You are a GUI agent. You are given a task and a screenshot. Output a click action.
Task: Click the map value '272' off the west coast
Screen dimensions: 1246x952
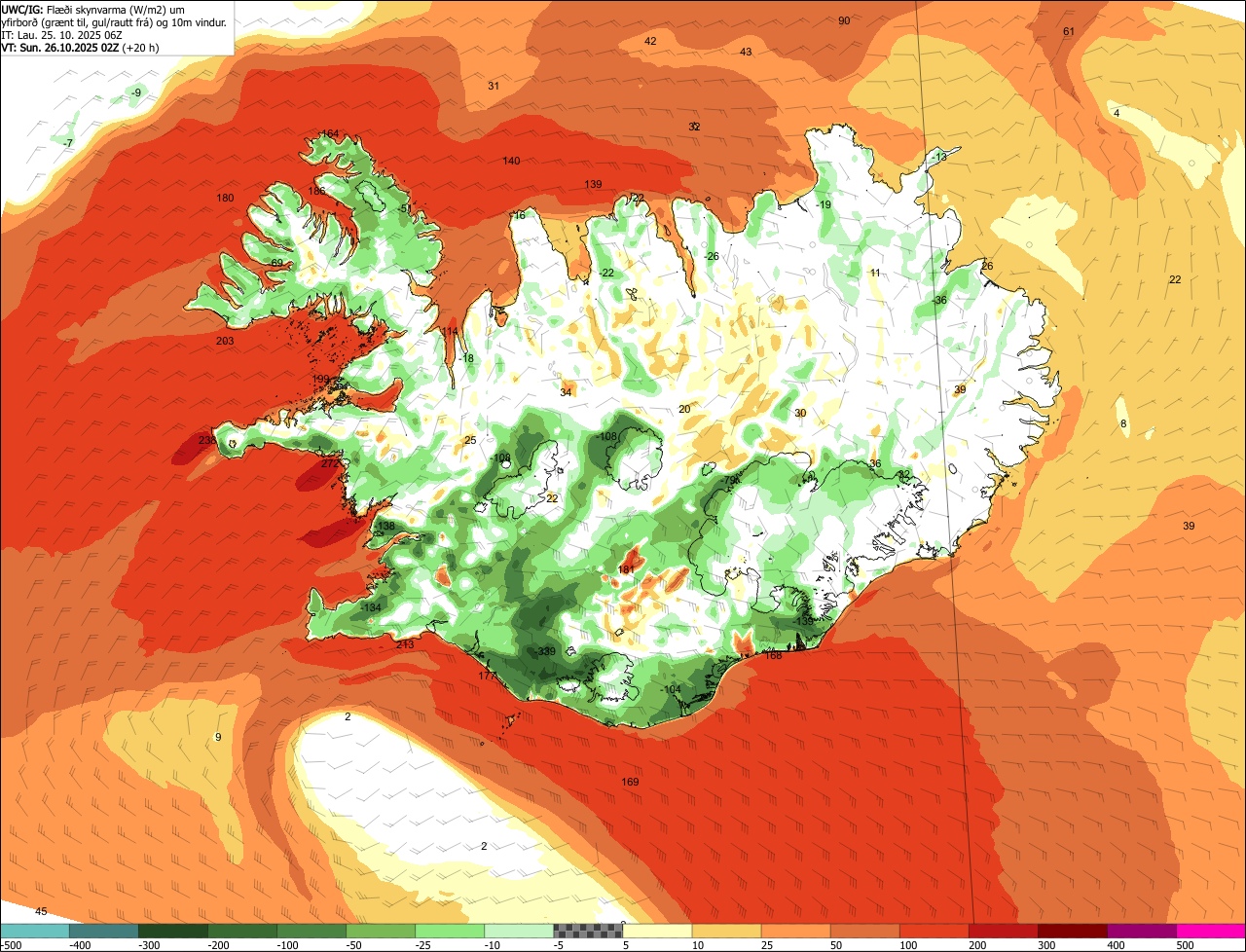pyautogui.click(x=330, y=463)
